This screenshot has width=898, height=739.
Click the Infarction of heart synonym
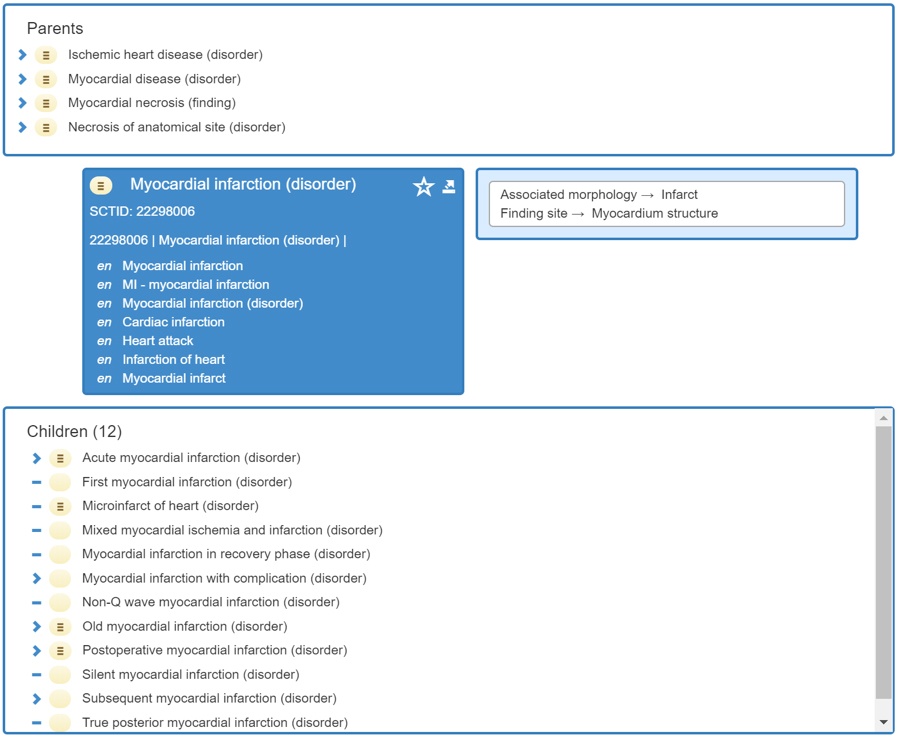(x=174, y=360)
